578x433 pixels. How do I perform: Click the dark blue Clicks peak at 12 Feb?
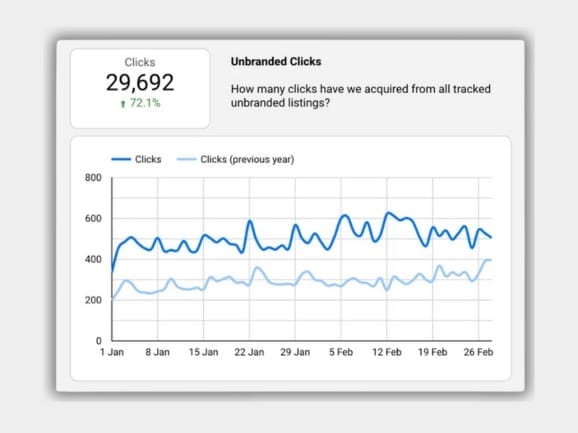[387, 213]
